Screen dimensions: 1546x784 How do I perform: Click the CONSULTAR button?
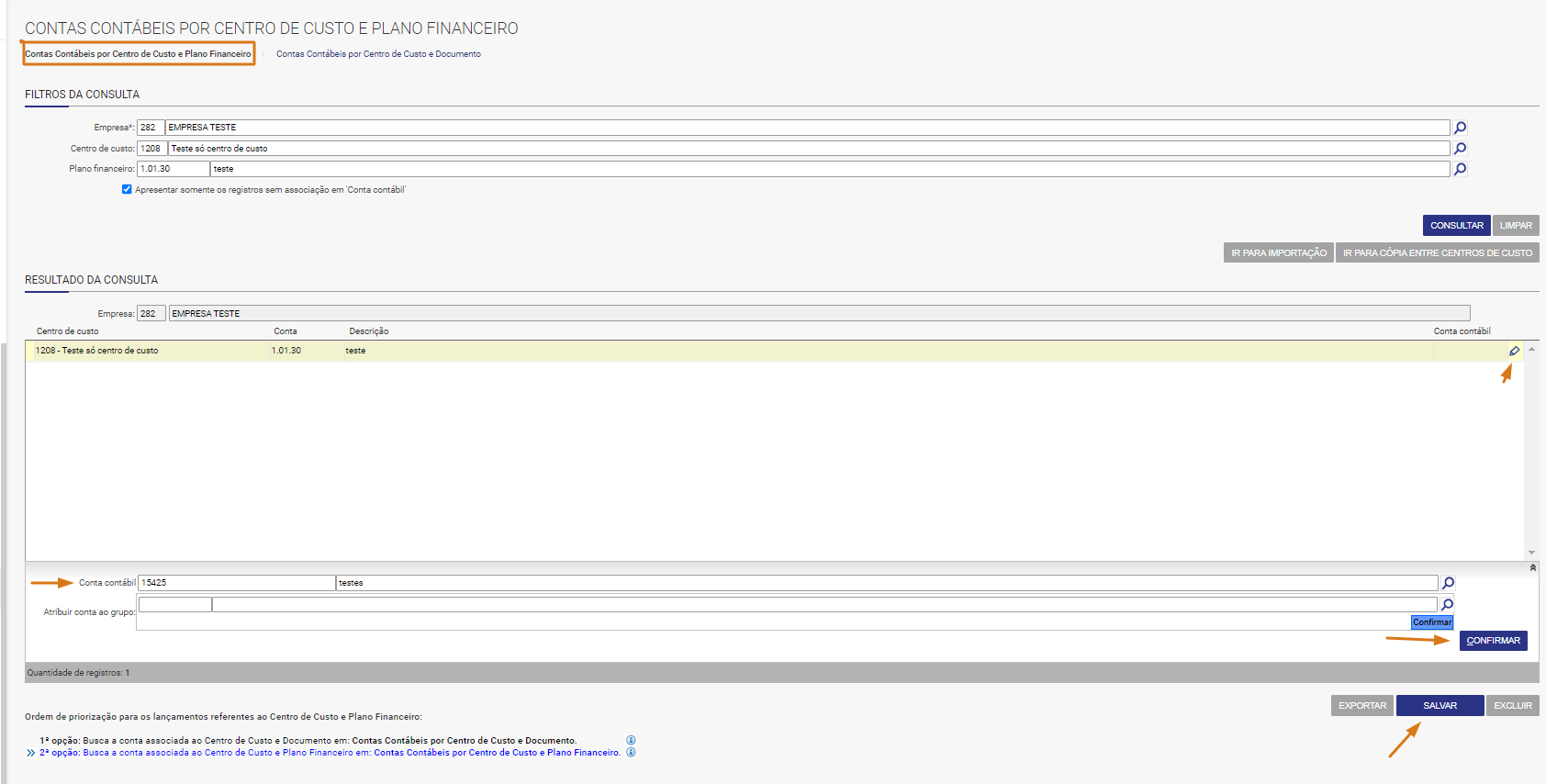click(1456, 226)
